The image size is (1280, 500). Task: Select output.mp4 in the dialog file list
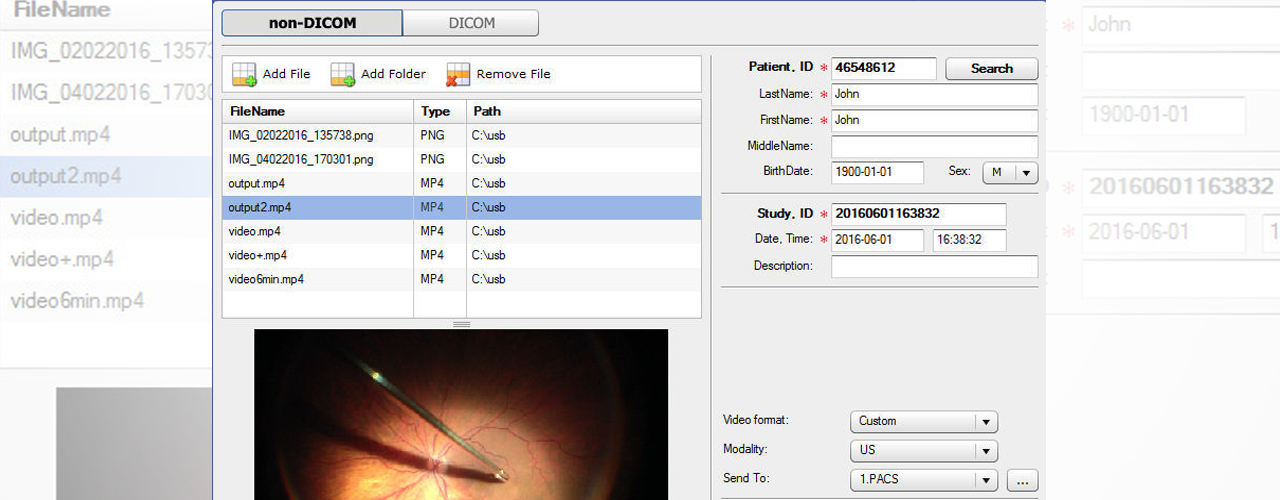click(x=461, y=183)
